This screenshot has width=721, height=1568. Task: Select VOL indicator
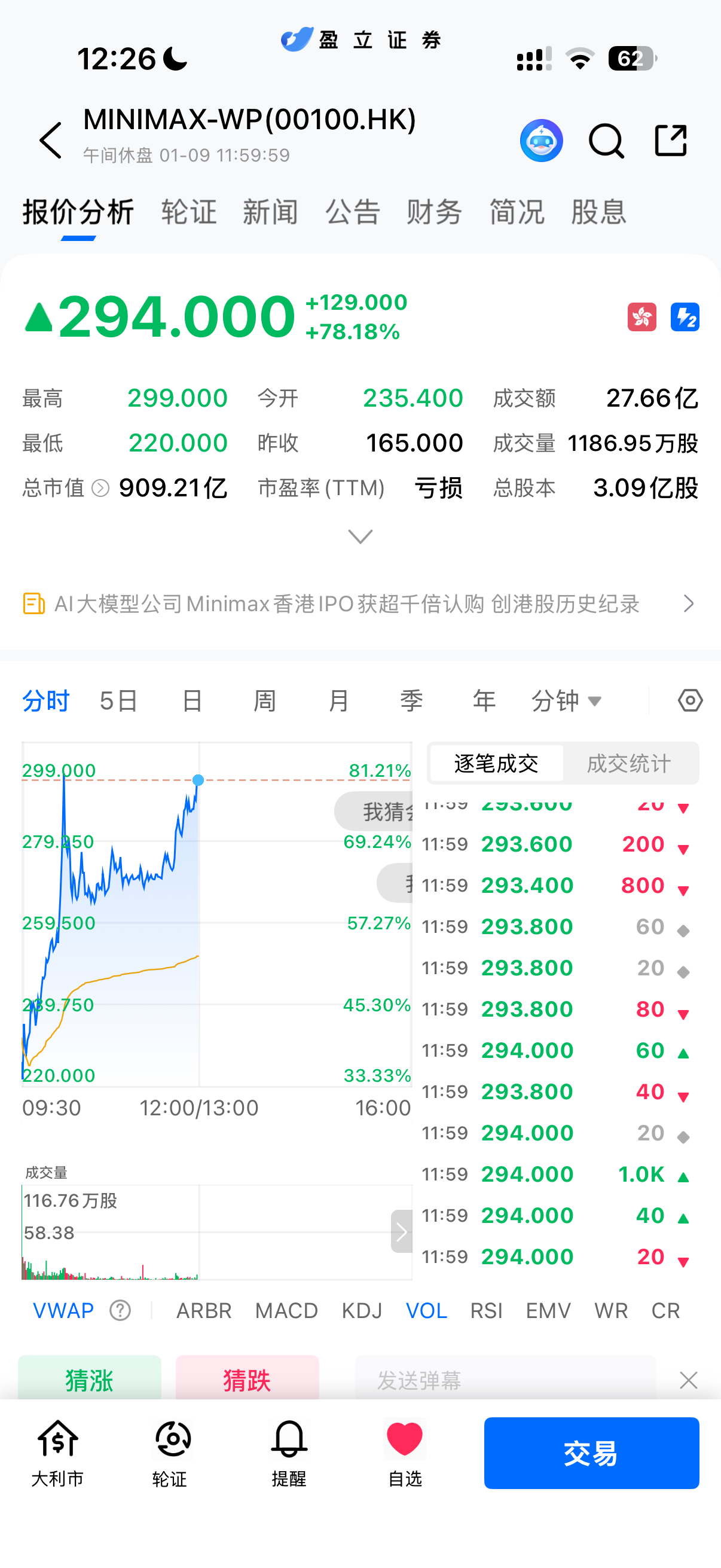pos(426,1310)
